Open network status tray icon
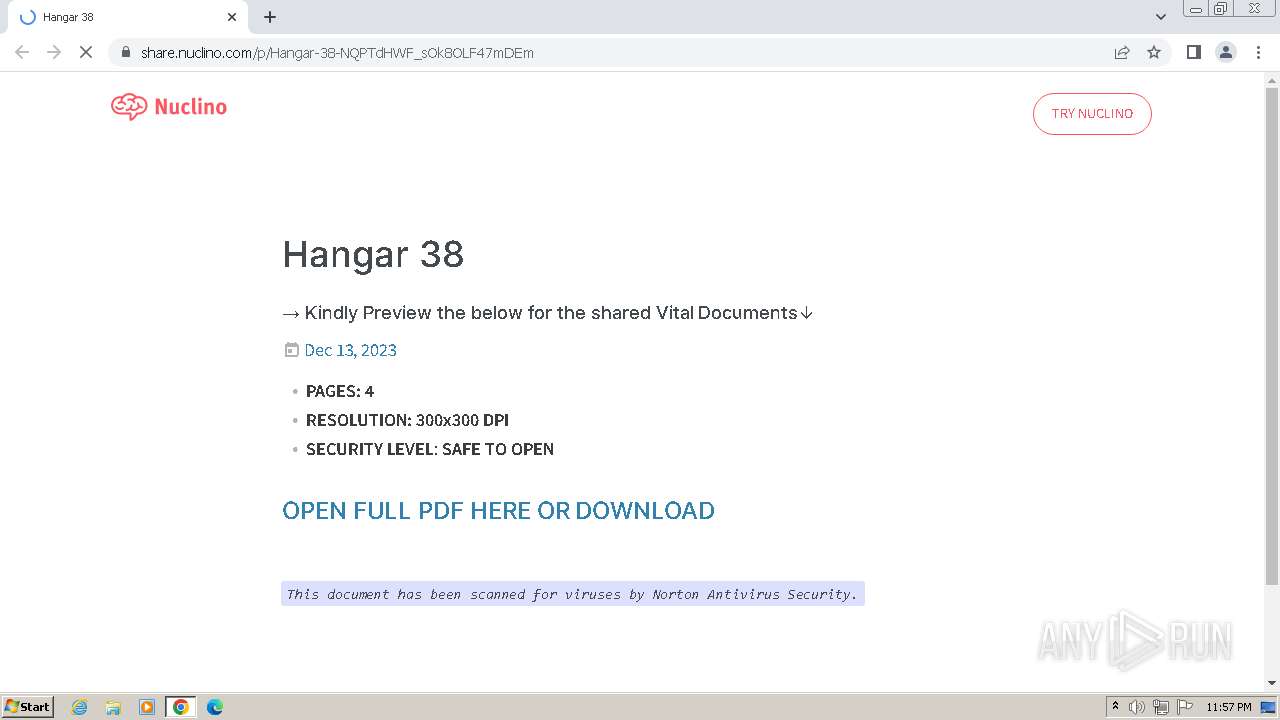1280x720 pixels. tap(1161, 707)
